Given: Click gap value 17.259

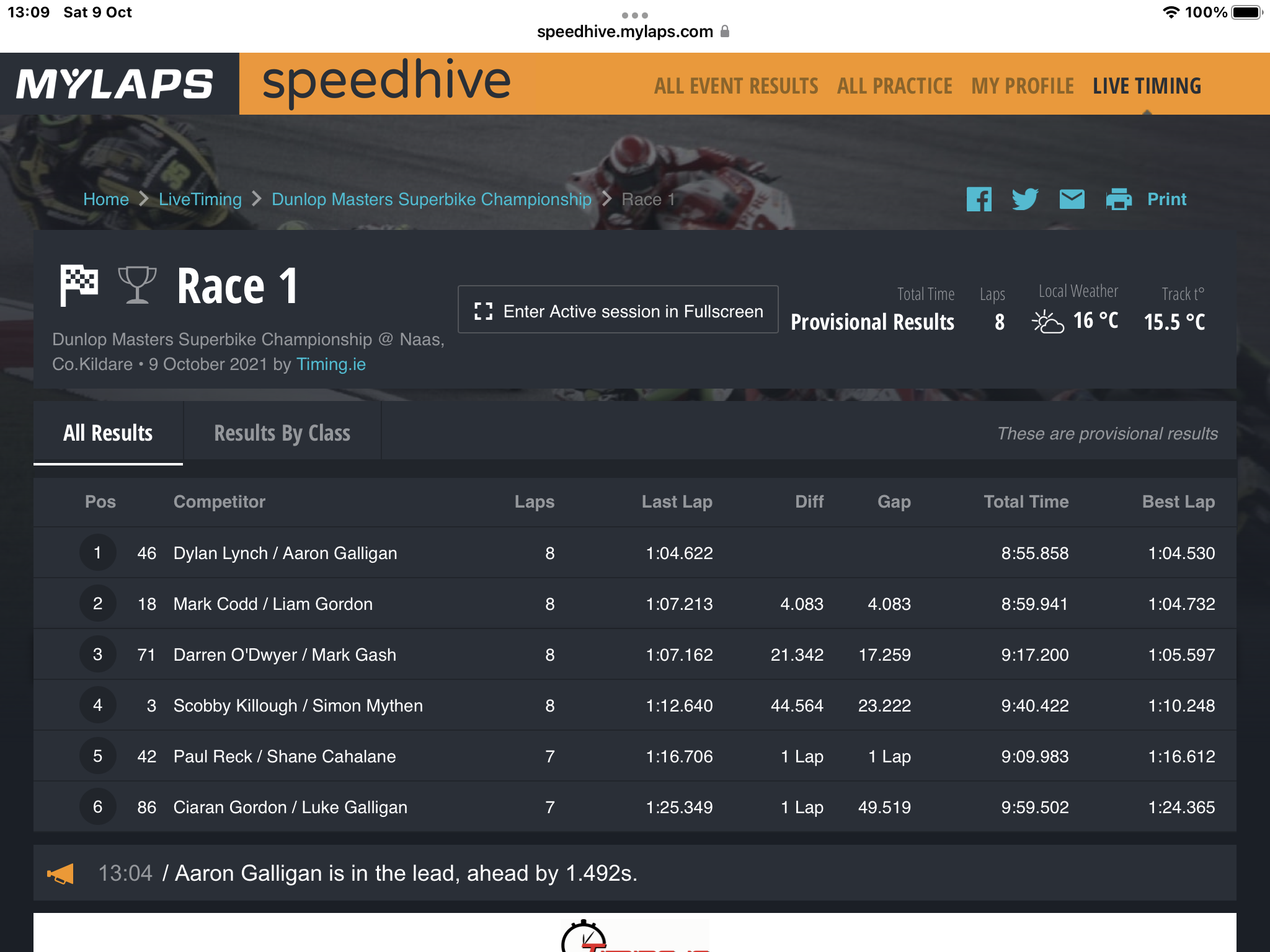Looking at the screenshot, I should (884, 654).
